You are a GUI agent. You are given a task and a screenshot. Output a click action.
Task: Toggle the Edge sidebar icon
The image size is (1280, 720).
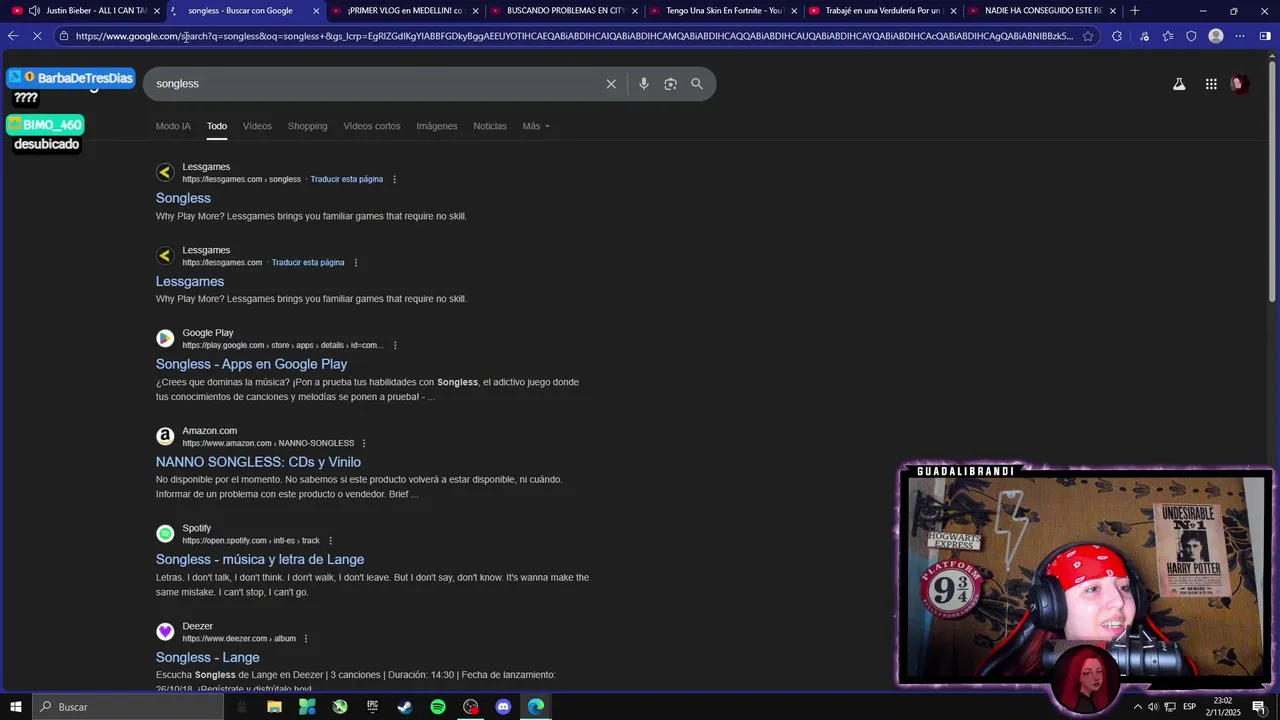click(x=1265, y=36)
